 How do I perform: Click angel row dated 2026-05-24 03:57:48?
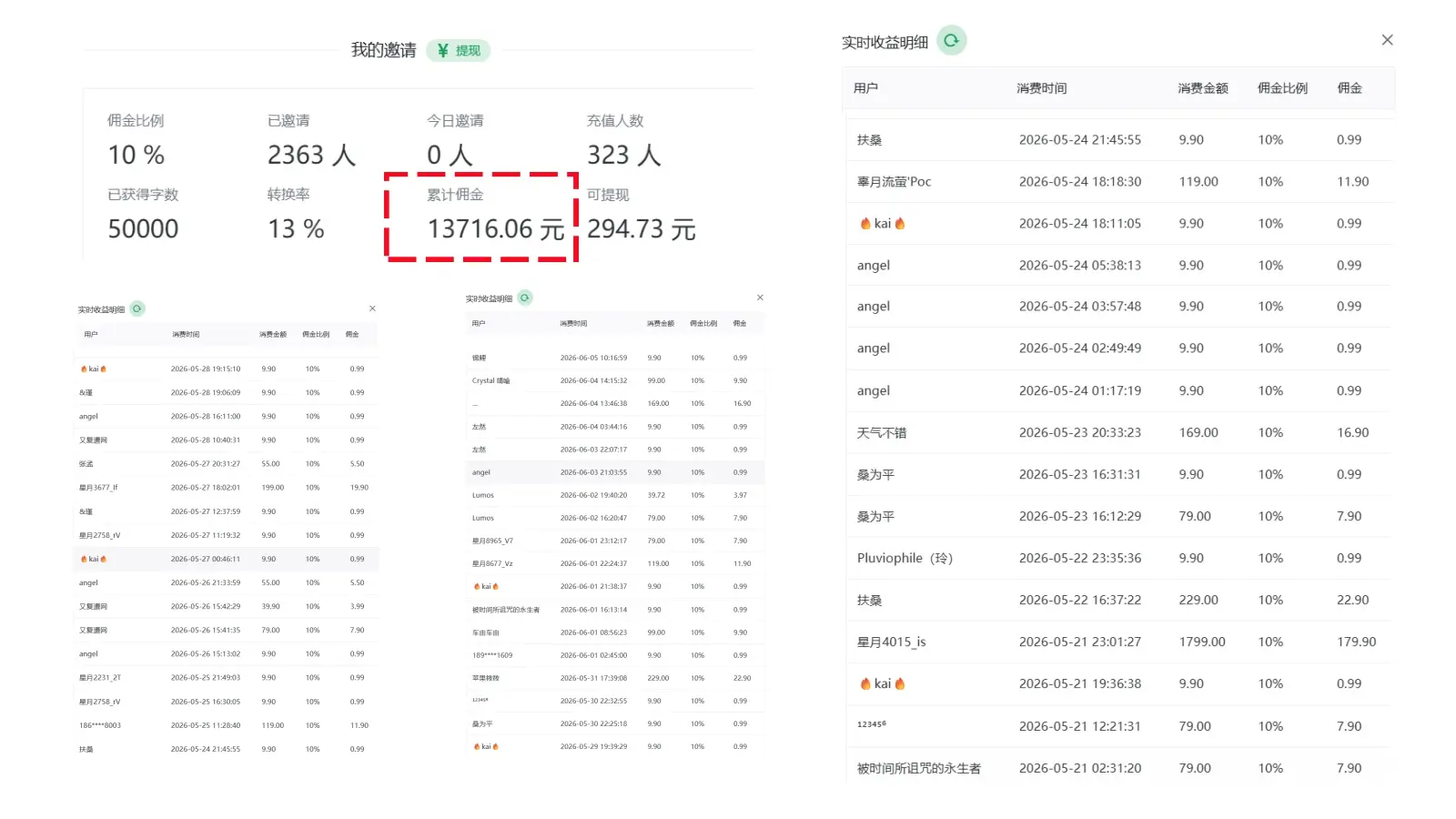[x=1119, y=307]
